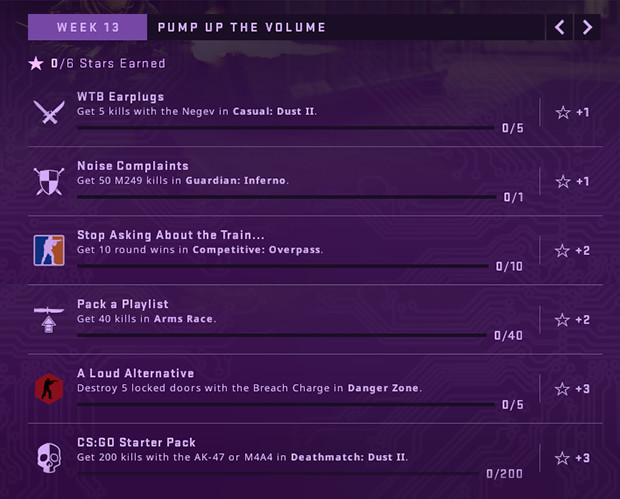Click the 0/40 Arms Race progress bar
Viewport: 620px width, 499px height.
[x=282, y=335]
